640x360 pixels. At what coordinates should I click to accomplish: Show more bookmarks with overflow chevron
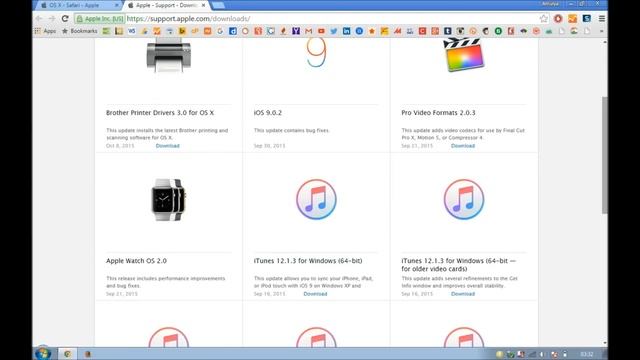point(601,31)
